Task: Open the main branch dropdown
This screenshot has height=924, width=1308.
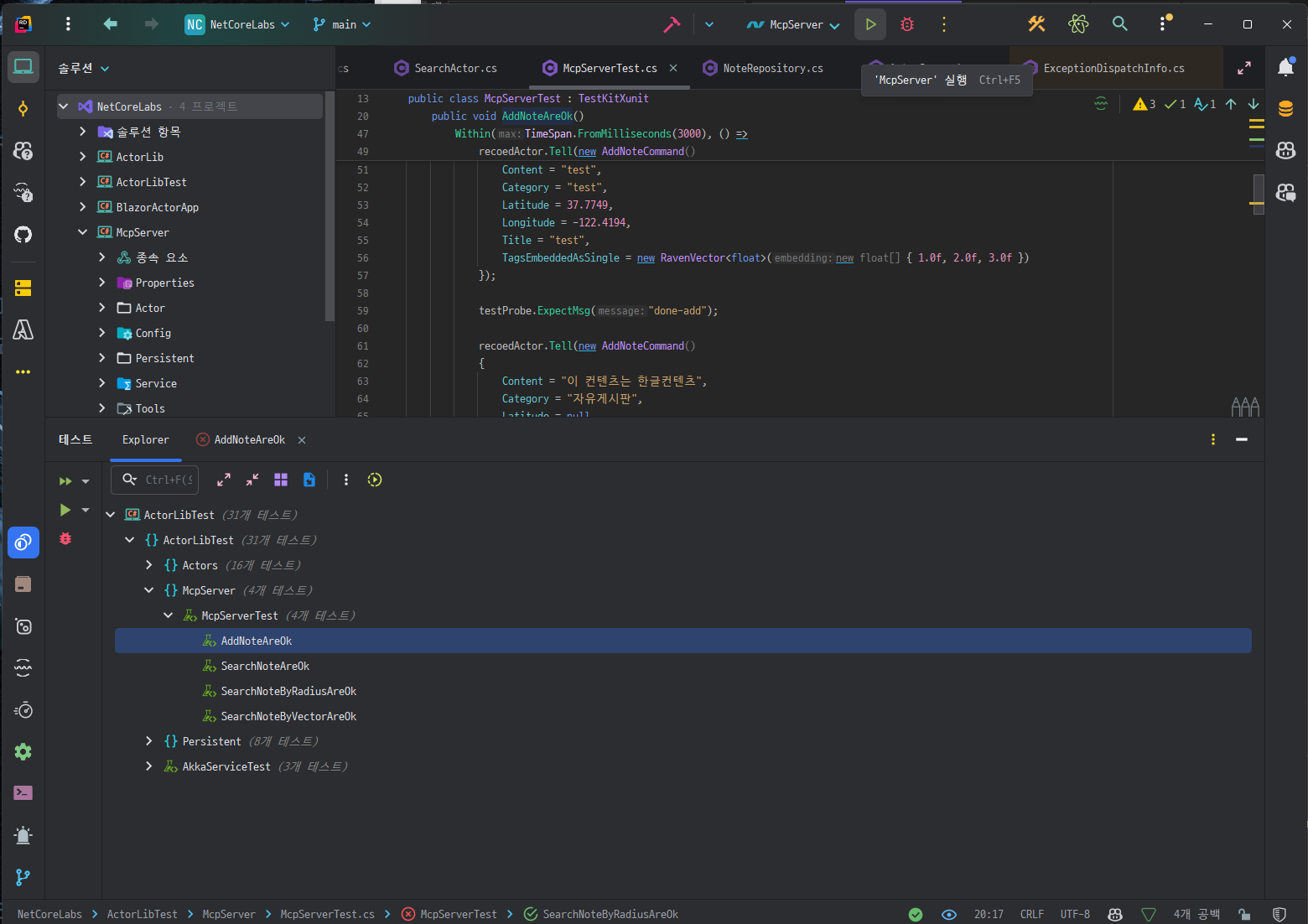Action: (x=342, y=24)
